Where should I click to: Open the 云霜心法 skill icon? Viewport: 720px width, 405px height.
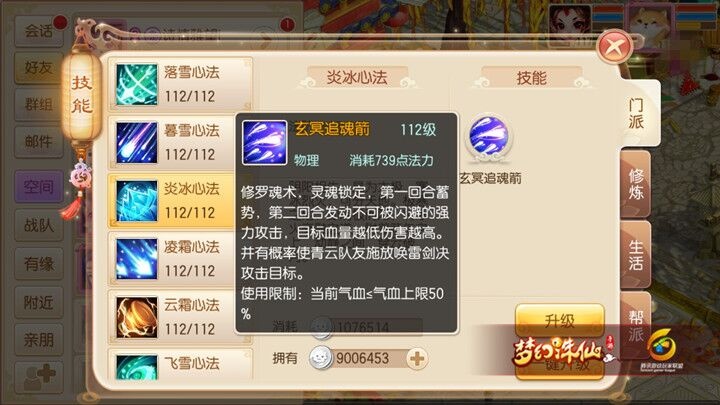click(136, 317)
